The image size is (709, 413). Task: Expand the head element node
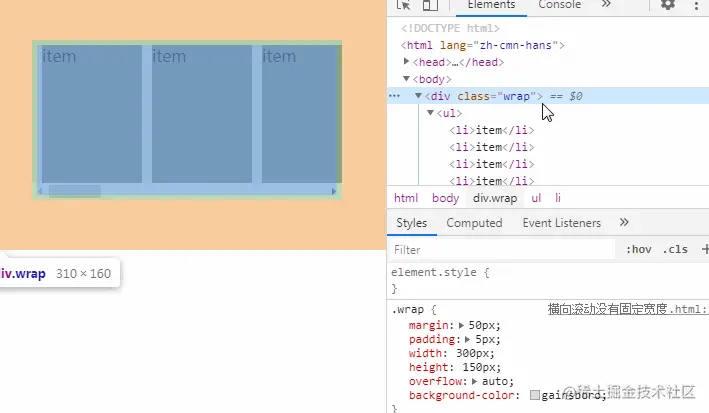tap(406, 61)
